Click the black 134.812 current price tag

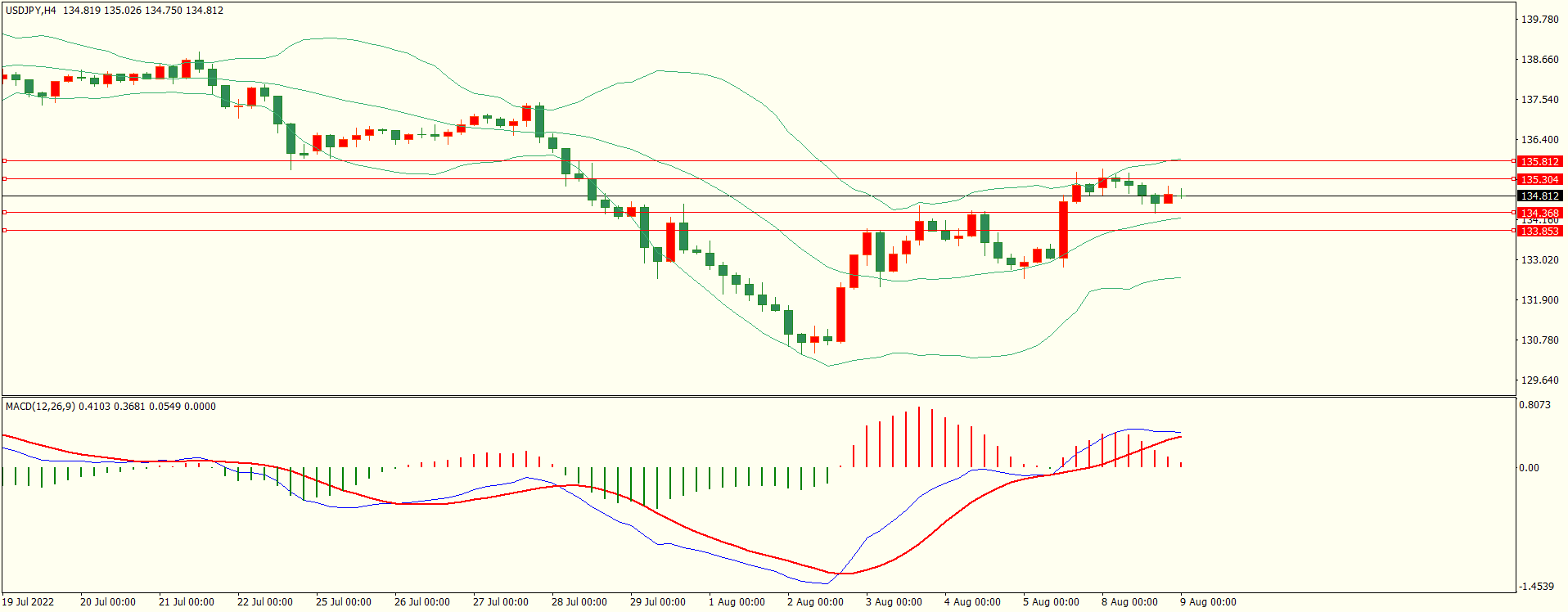tap(1539, 196)
